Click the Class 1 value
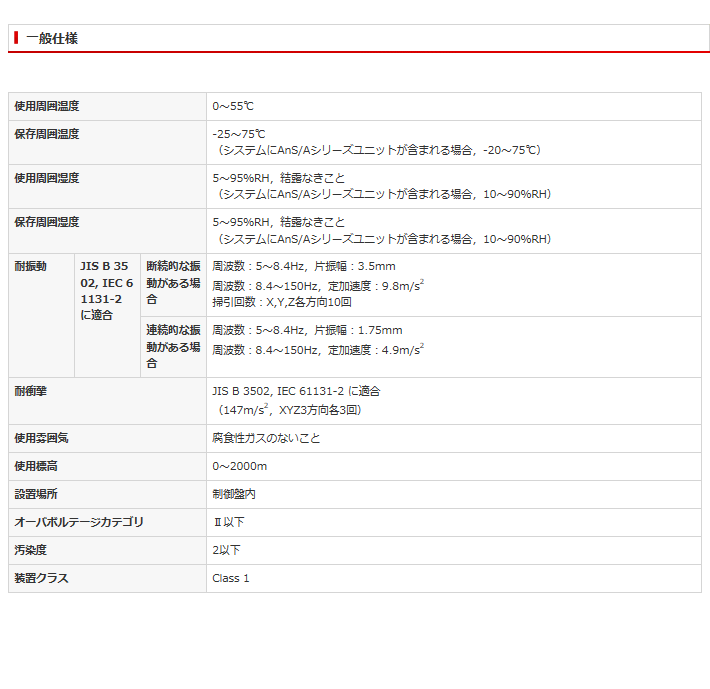Image resolution: width=710 pixels, height=689 pixels. 230,578
